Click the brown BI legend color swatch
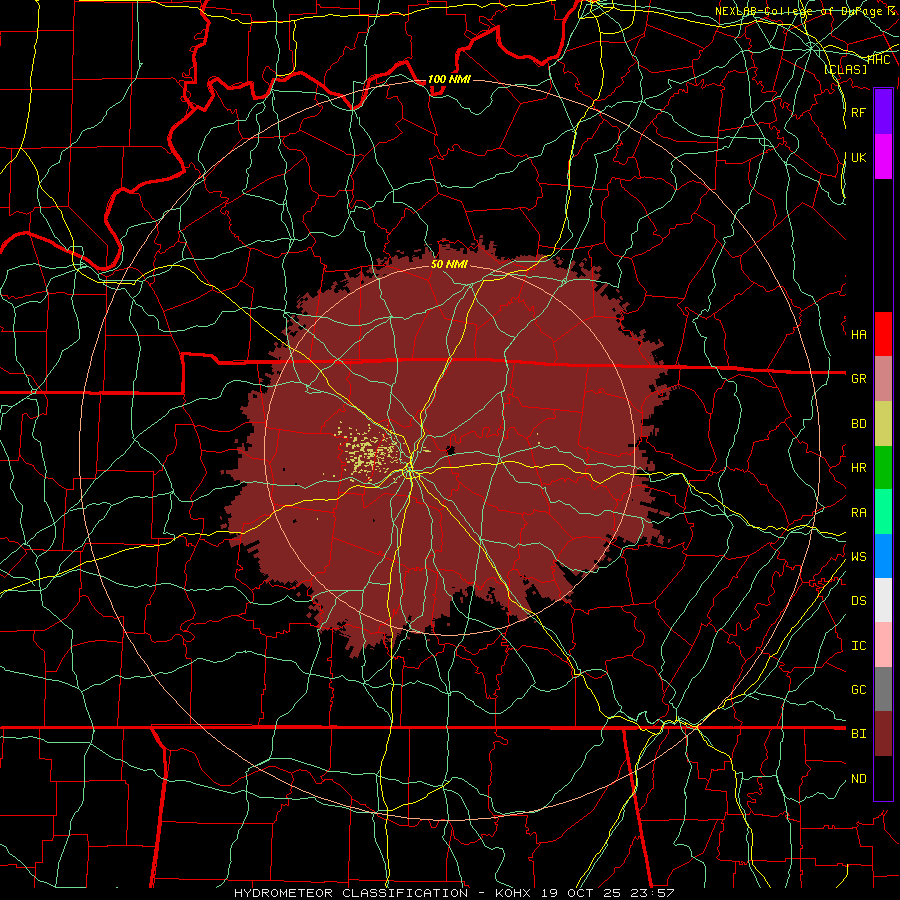900x900 pixels. click(x=883, y=734)
